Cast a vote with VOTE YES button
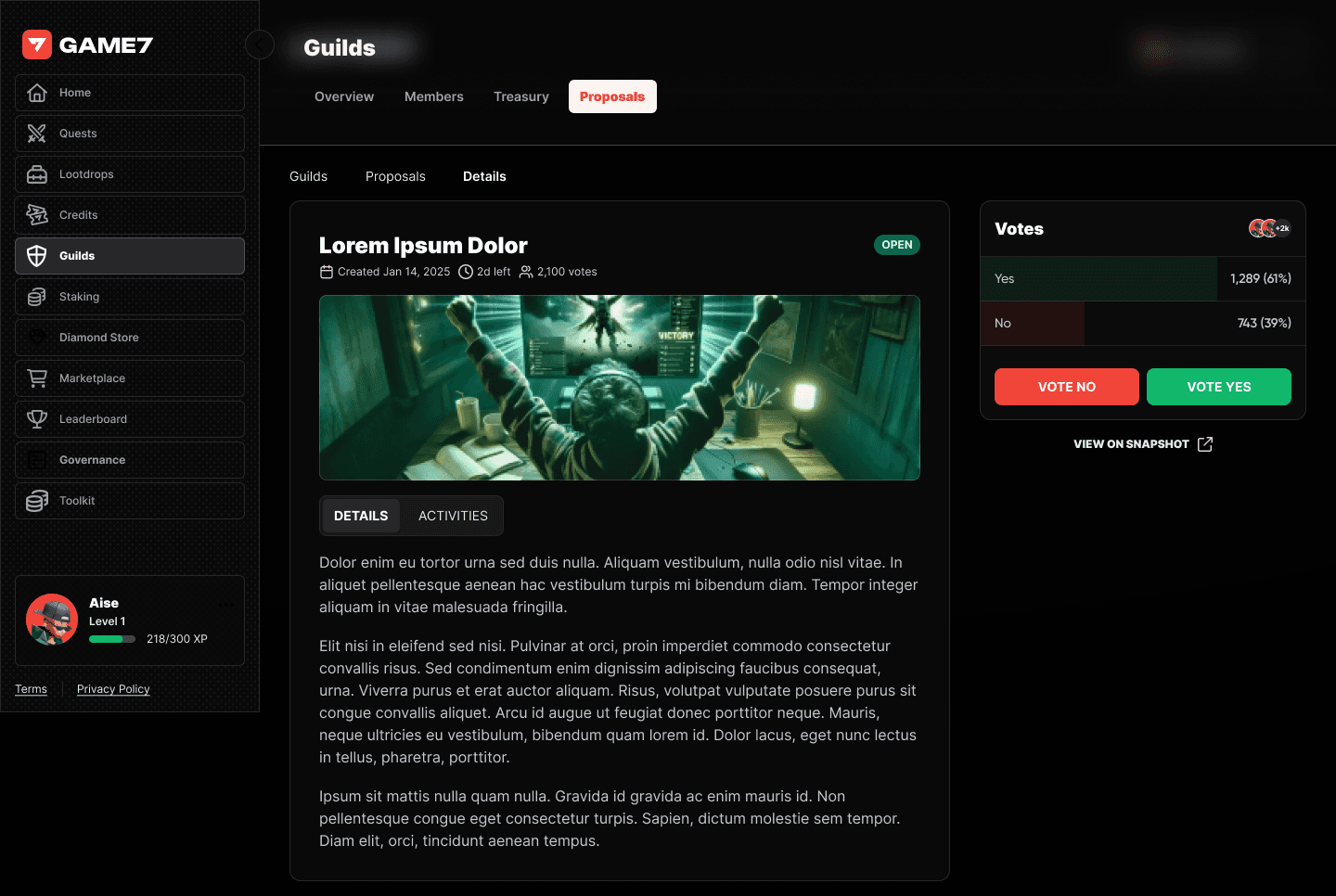This screenshot has height=896, width=1336. [1219, 387]
